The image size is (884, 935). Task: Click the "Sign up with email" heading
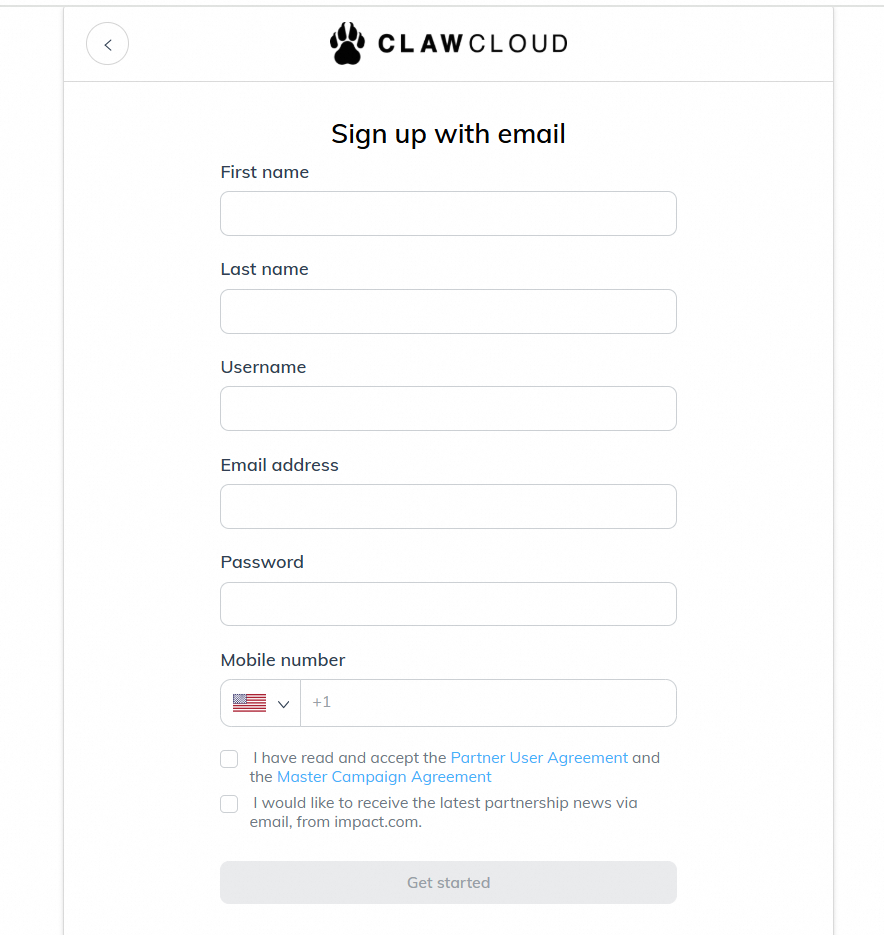tap(448, 134)
